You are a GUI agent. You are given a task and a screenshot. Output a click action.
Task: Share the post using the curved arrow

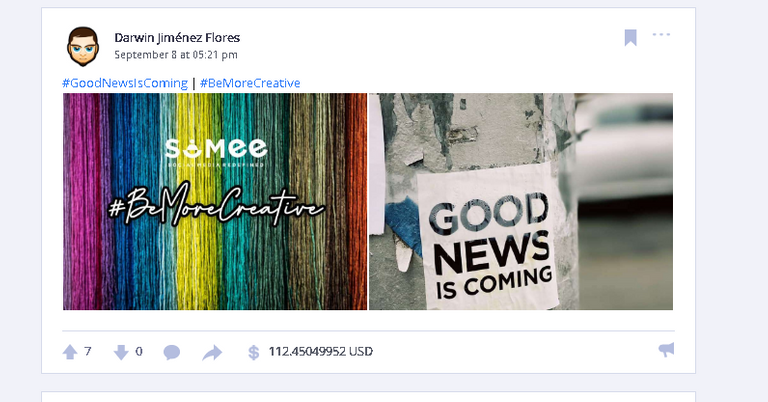[x=212, y=353]
